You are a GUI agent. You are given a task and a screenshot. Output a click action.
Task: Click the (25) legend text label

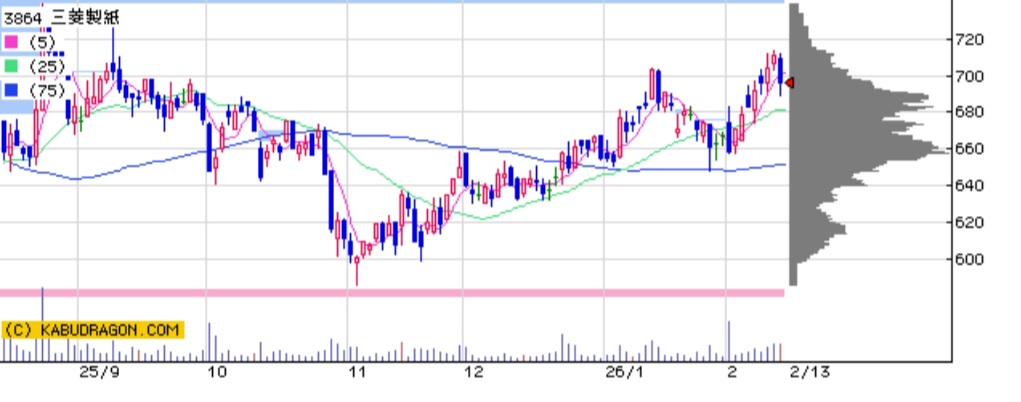[x=46, y=66]
